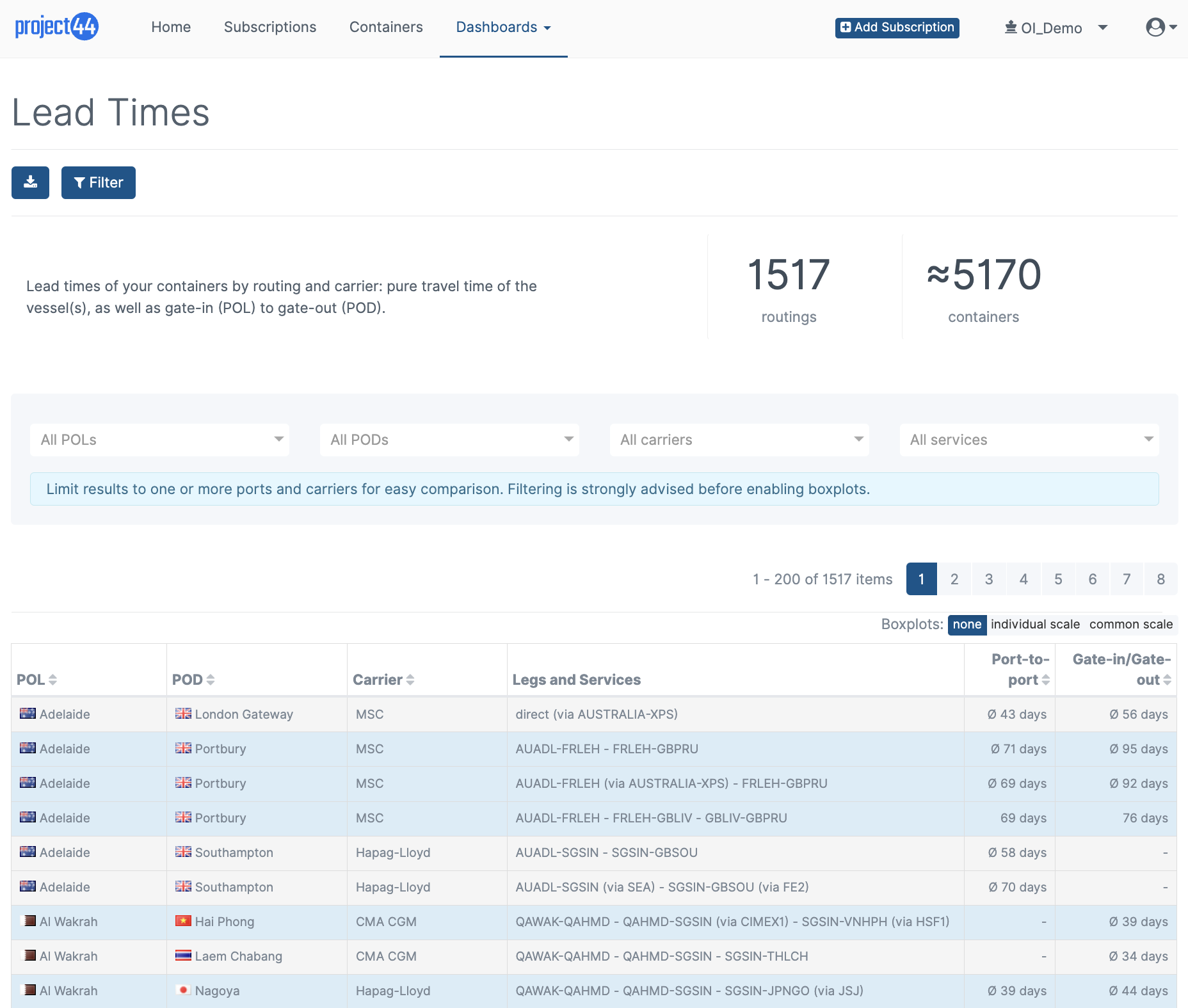The width and height of the screenshot is (1188, 1008).
Task: Click CMA CGM carrier in Hai Phong row
Action: coord(386,922)
